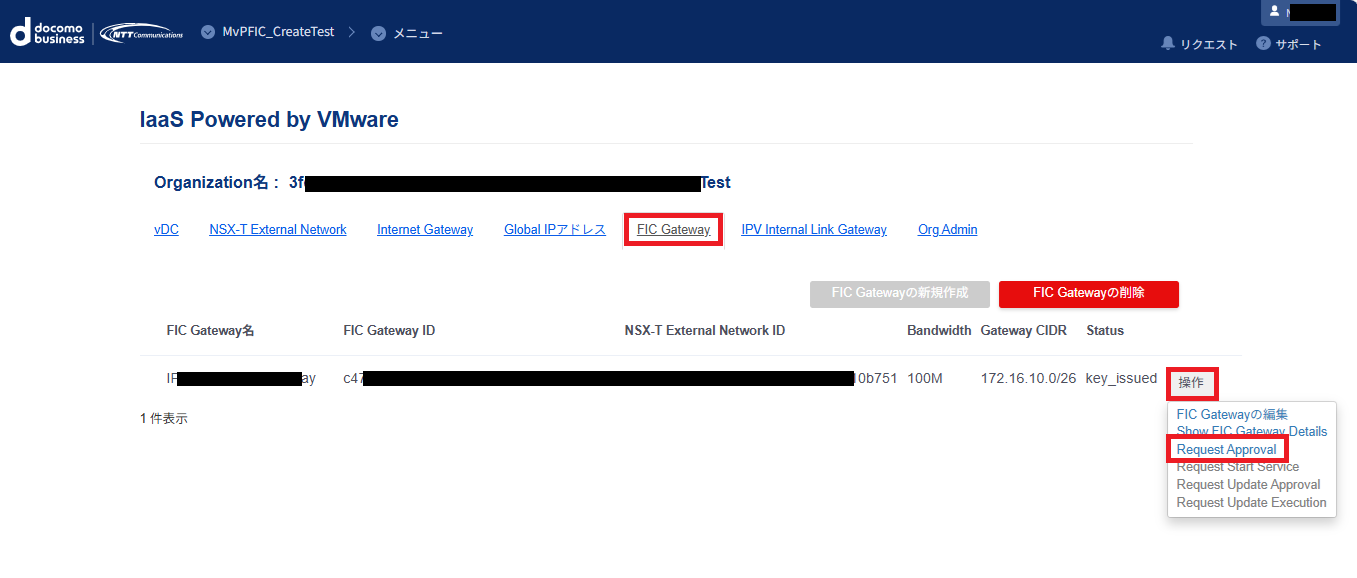The width and height of the screenshot is (1357, 578).
Task: Open the user account icon menu
Action: point(1274,11)
